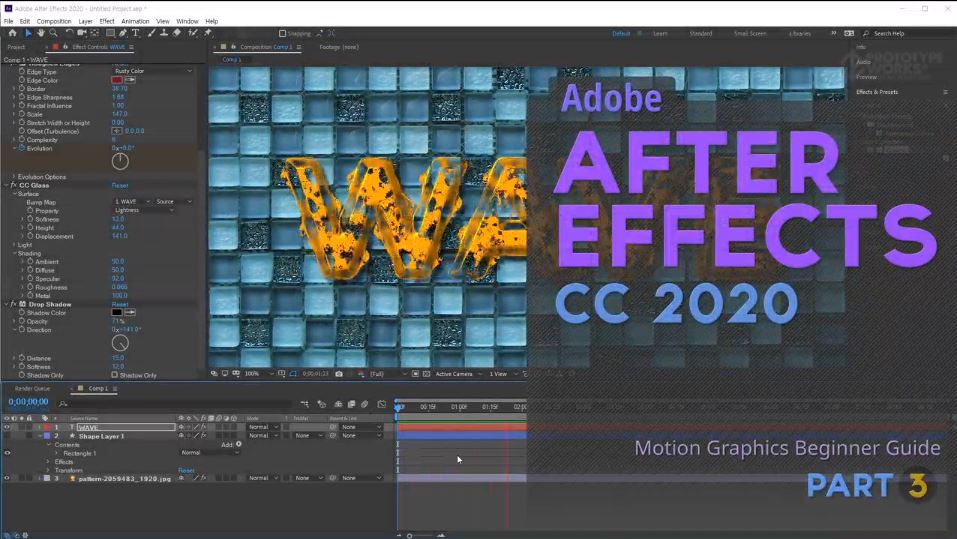Collapse the Shading group

(x=14, y=253)
